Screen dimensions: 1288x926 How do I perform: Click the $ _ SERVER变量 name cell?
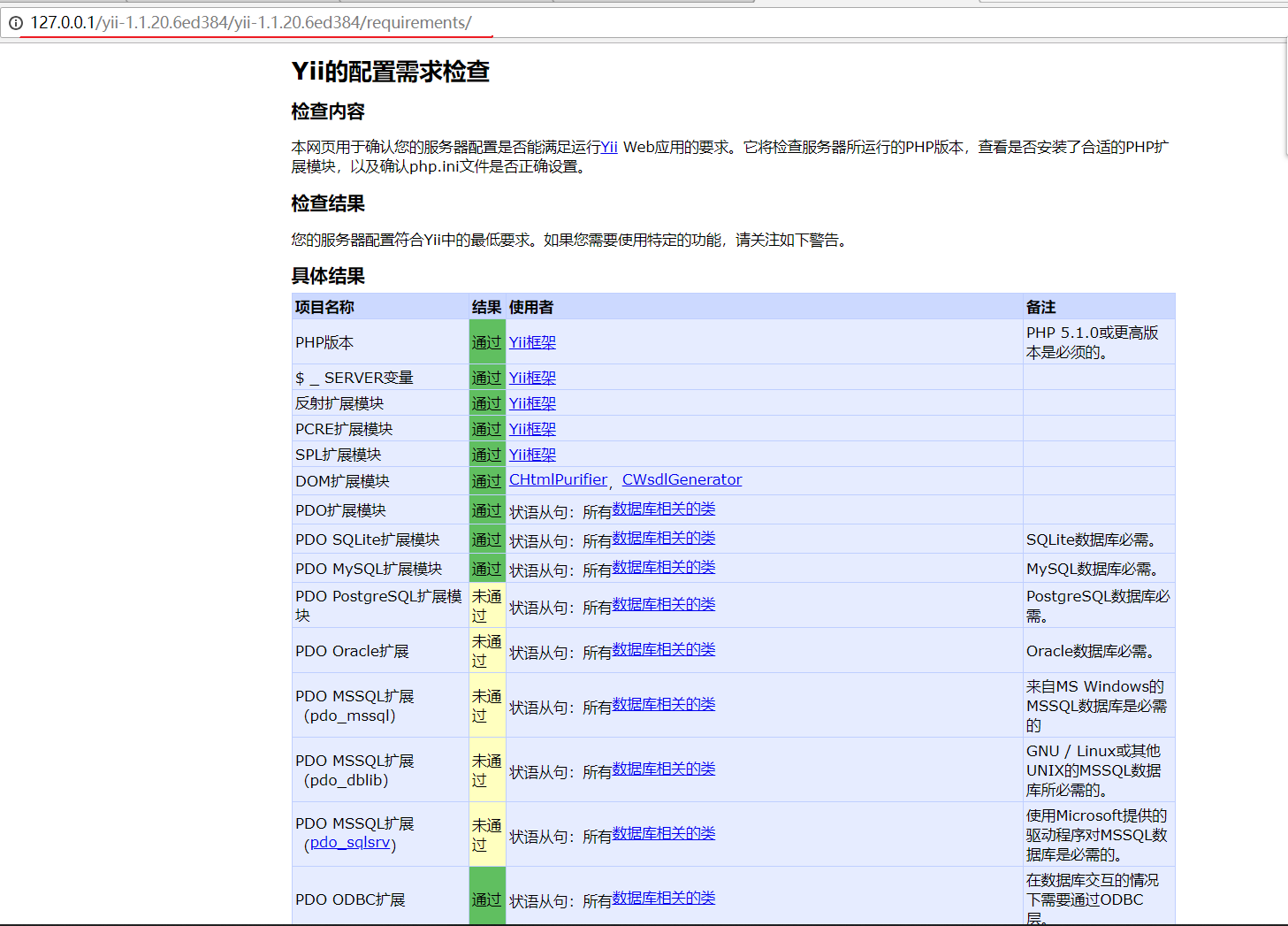click(x=380, y=378)
